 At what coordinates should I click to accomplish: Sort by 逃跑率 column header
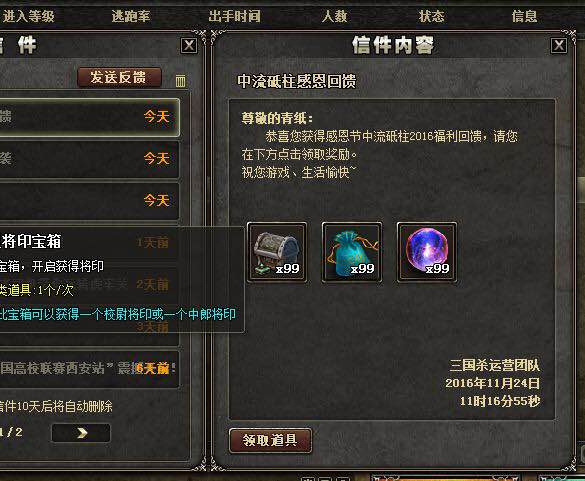click(131, 16)
